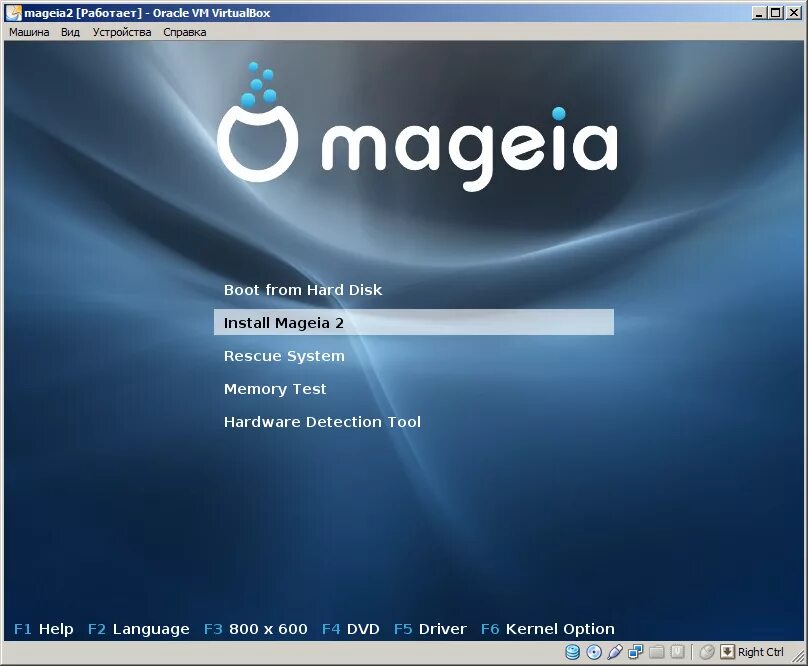Image resolution: width=808 pixels, height=666 pixels.
Task: Click the optical disc status icon
Action: point(594,652)
